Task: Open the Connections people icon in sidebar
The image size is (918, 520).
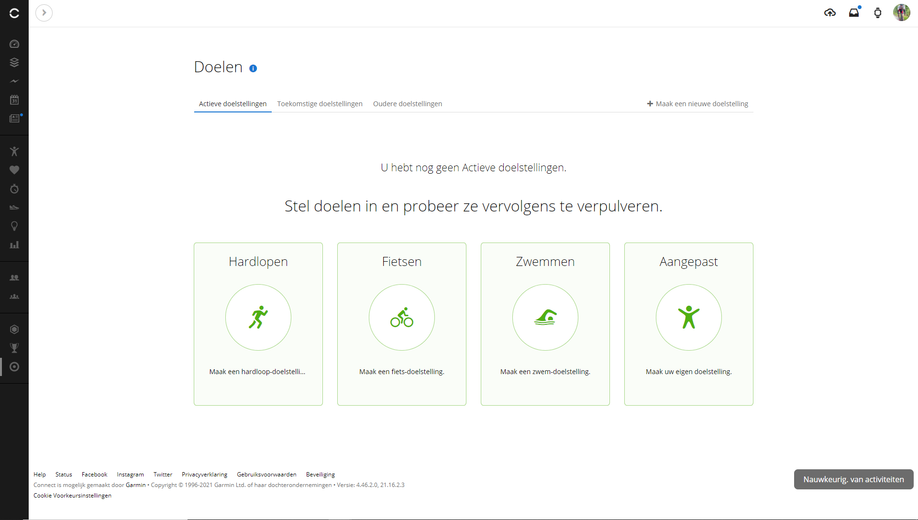Action: [14, 278]
